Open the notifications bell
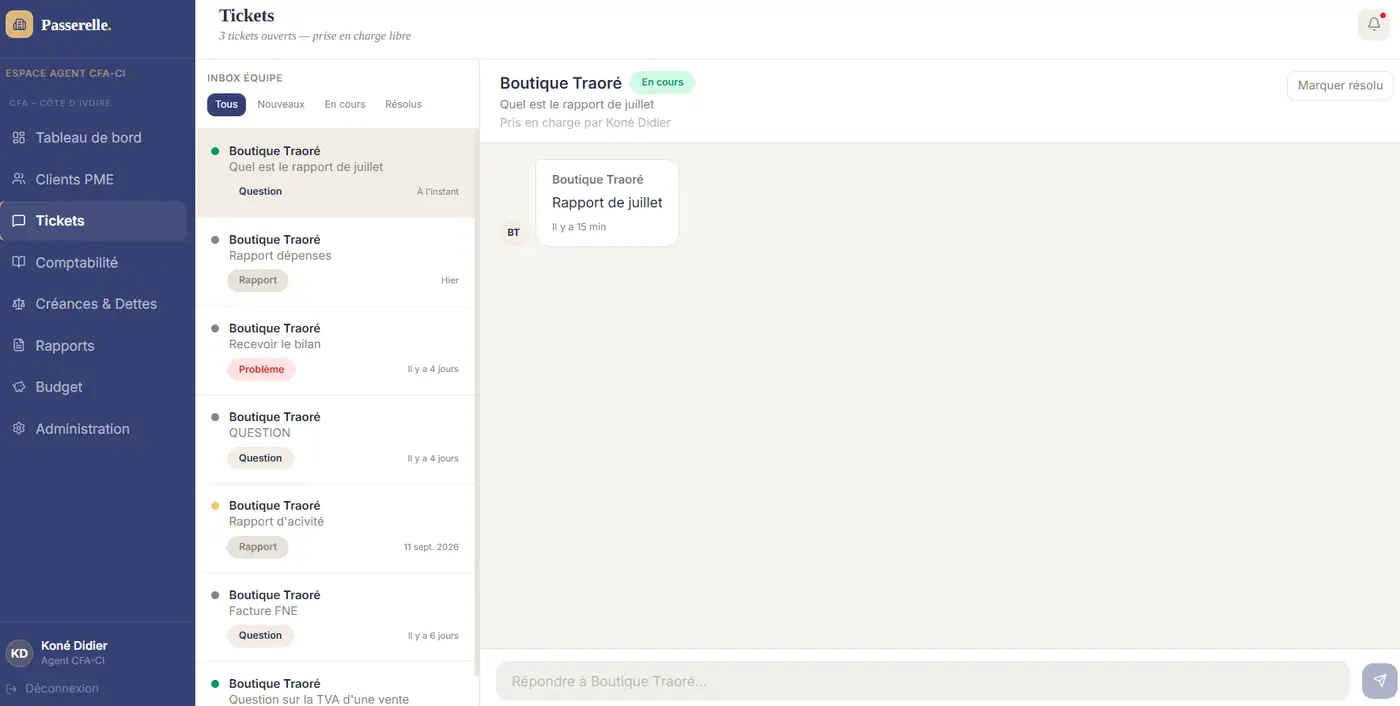This screenshot has height=706, width=1400. 1374,24
